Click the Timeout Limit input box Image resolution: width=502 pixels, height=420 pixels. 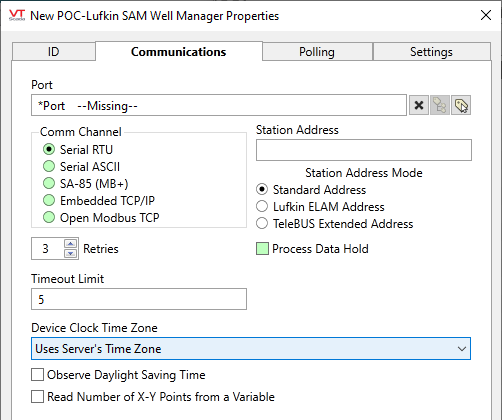coord(139,299)
